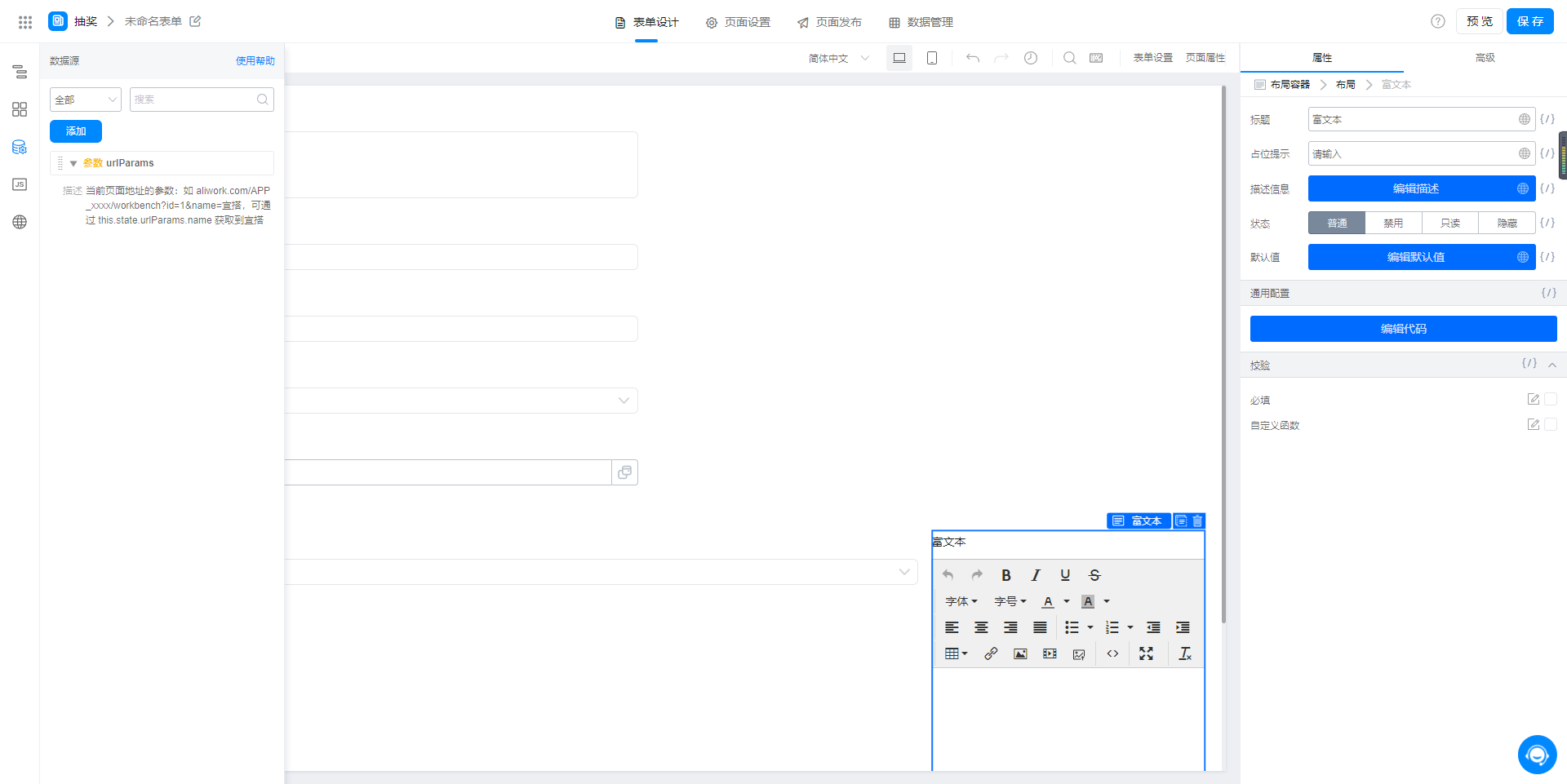Edit the form name 未命名表单

(x=195, y=21)
